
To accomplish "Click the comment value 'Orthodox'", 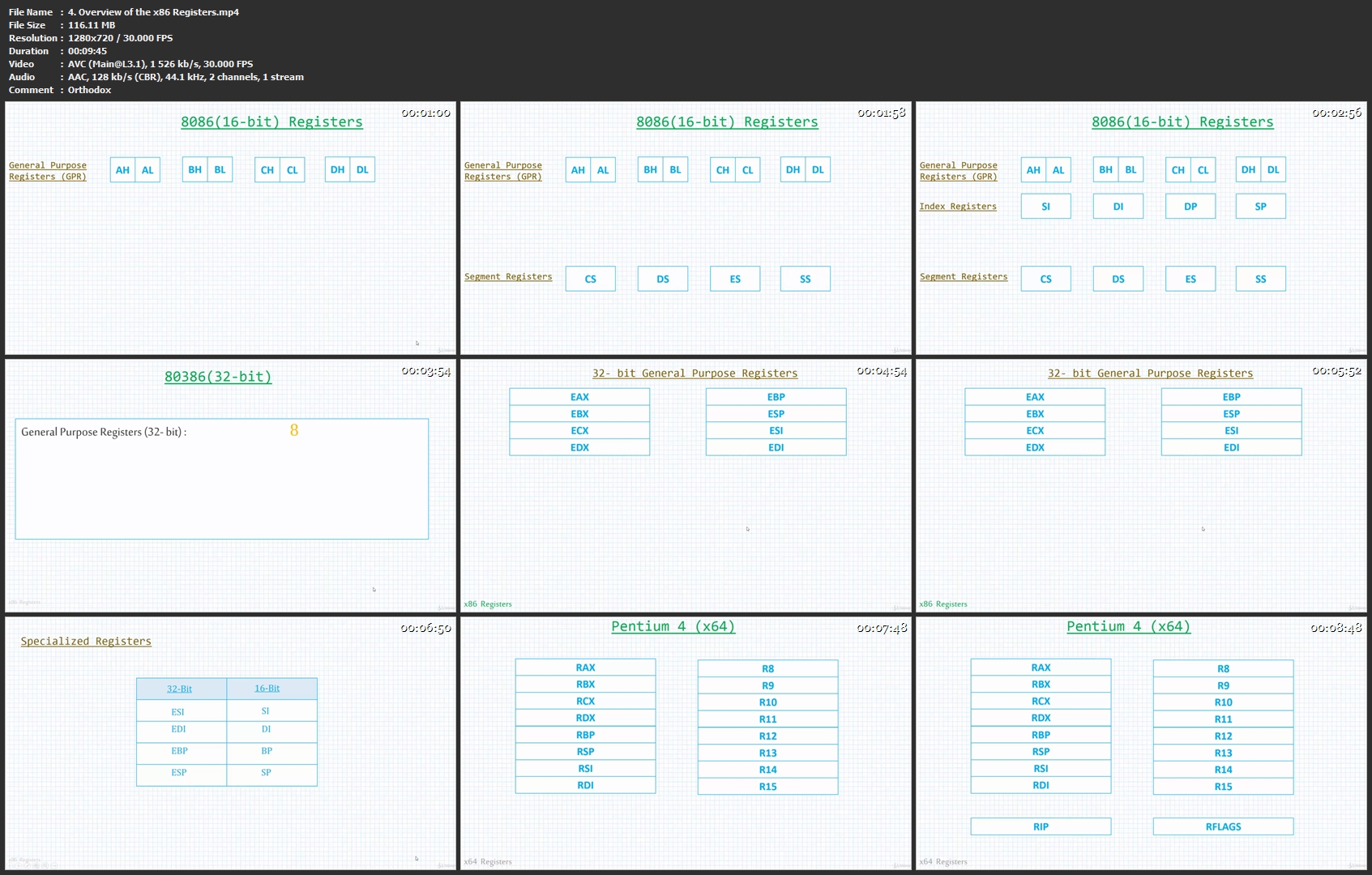I will [x=89, y=90].
